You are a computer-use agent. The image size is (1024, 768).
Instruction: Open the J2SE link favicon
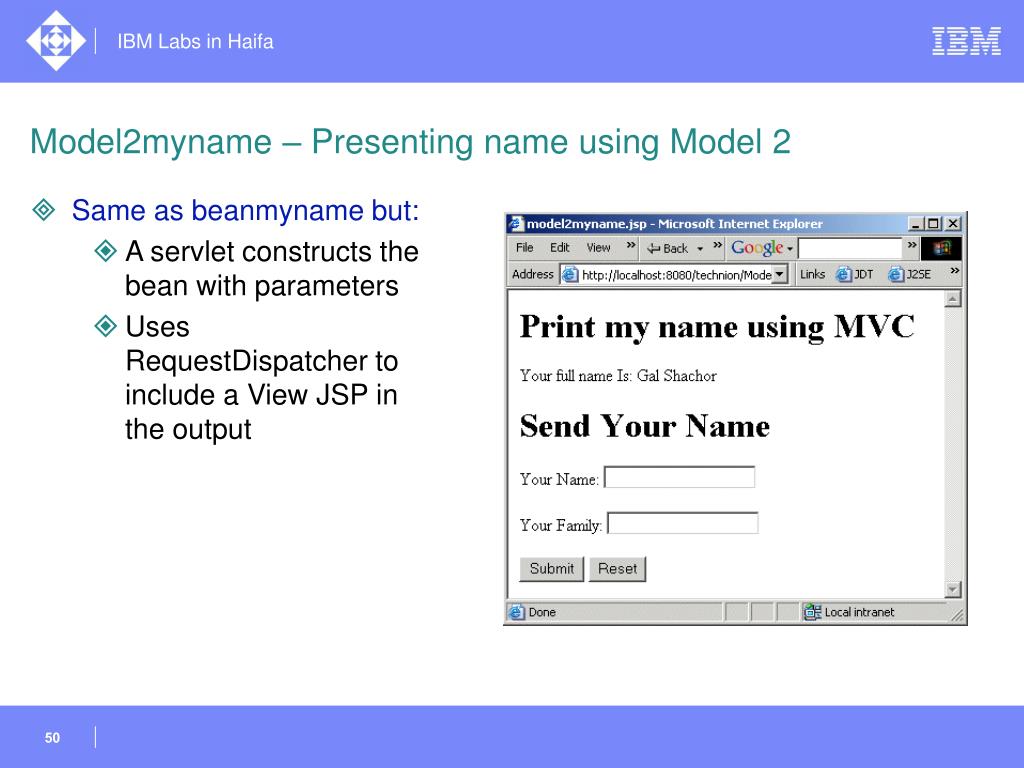[896, 274]
